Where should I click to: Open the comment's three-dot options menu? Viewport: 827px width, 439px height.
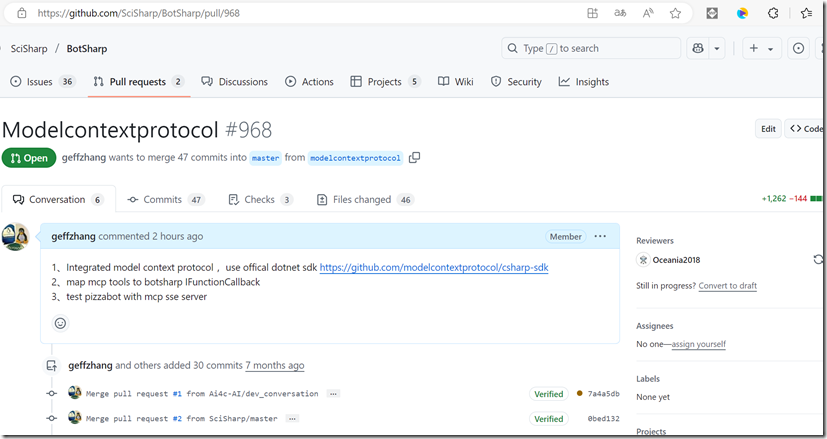pos(600,236)
